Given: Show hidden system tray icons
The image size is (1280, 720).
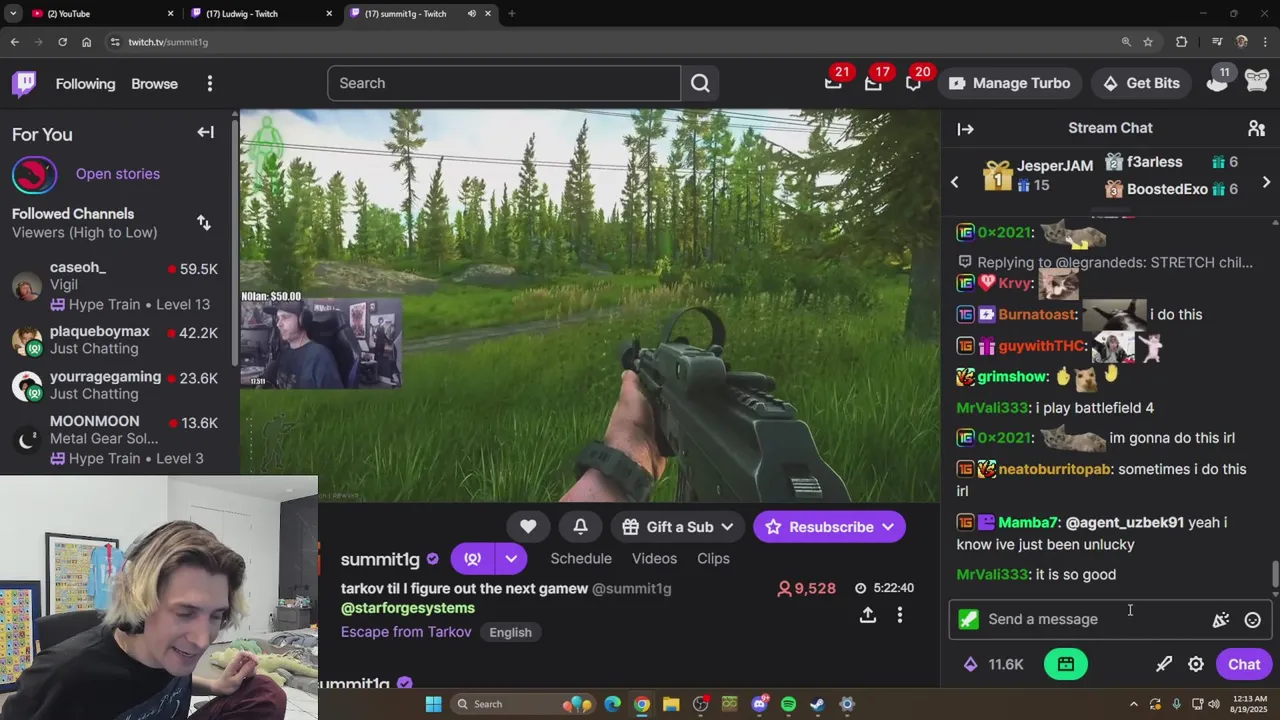Looking at the screenshot, I should click(1133, 704).
